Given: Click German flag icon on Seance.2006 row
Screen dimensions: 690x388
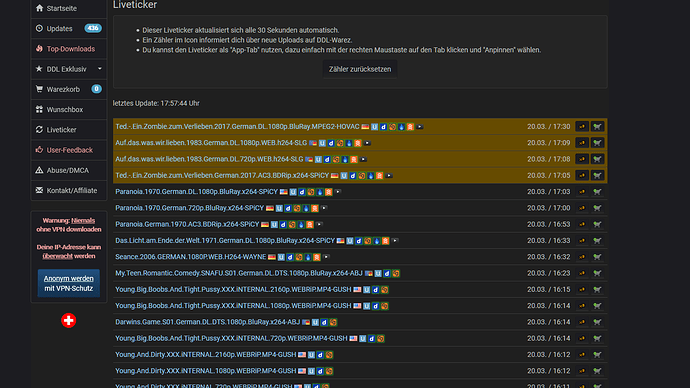Looking at the screenshot, I should [x=272, y=257].
